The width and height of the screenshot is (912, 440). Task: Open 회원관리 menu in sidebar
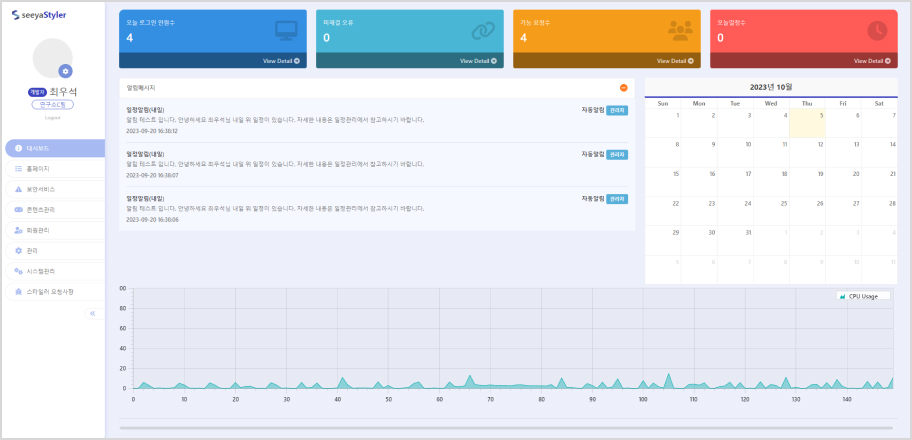55,230
